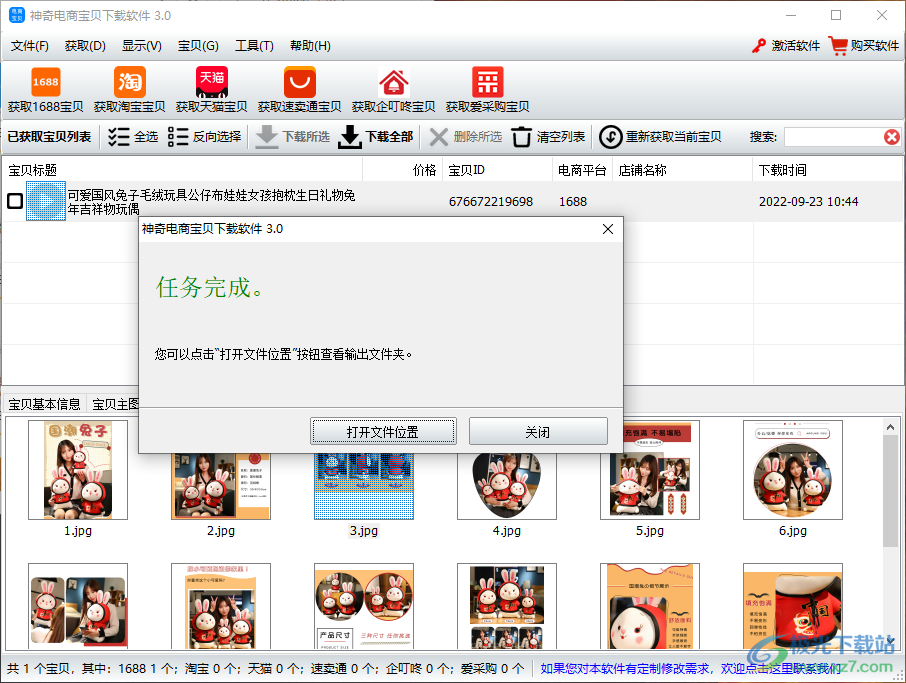Select the 获取速卖通宝贝 icon
Image resolution: width=906 pixels, height=683 pixels.
[x=299, y=82]
